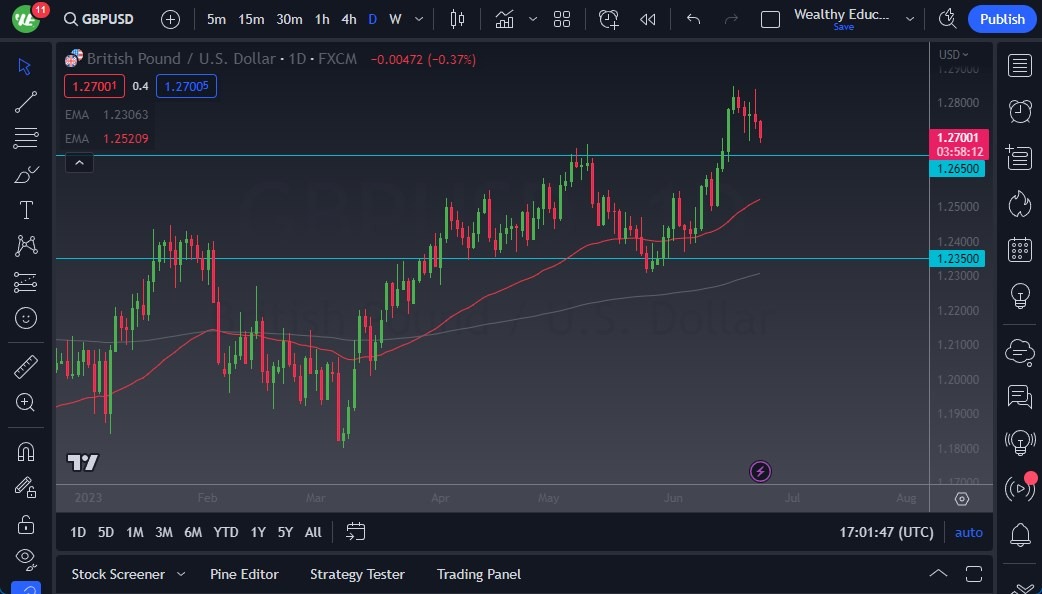Open the USD currency dropdown
This screenshot has height=594, width=1042.
pos(954,55)
